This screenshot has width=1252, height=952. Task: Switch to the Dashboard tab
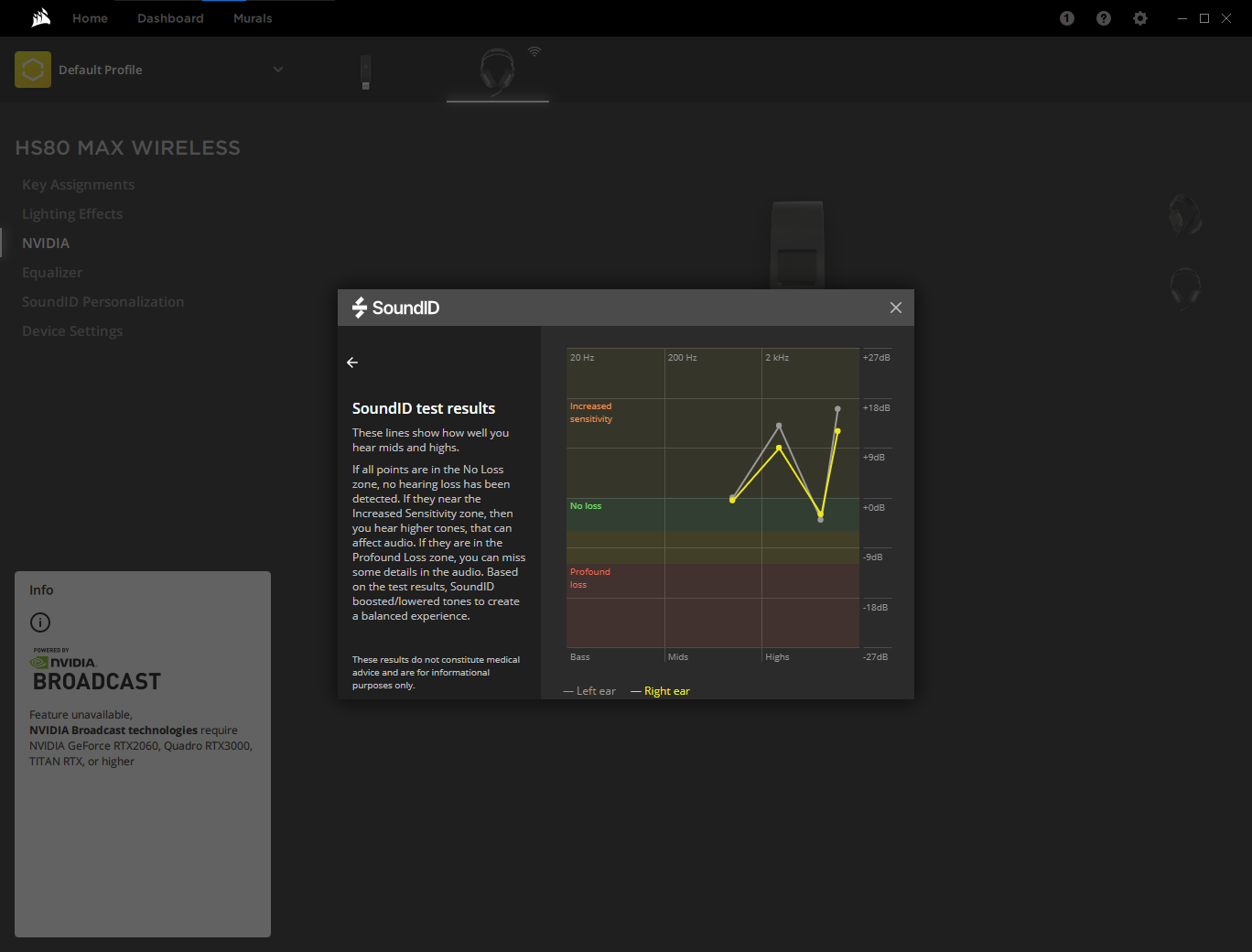170,18
